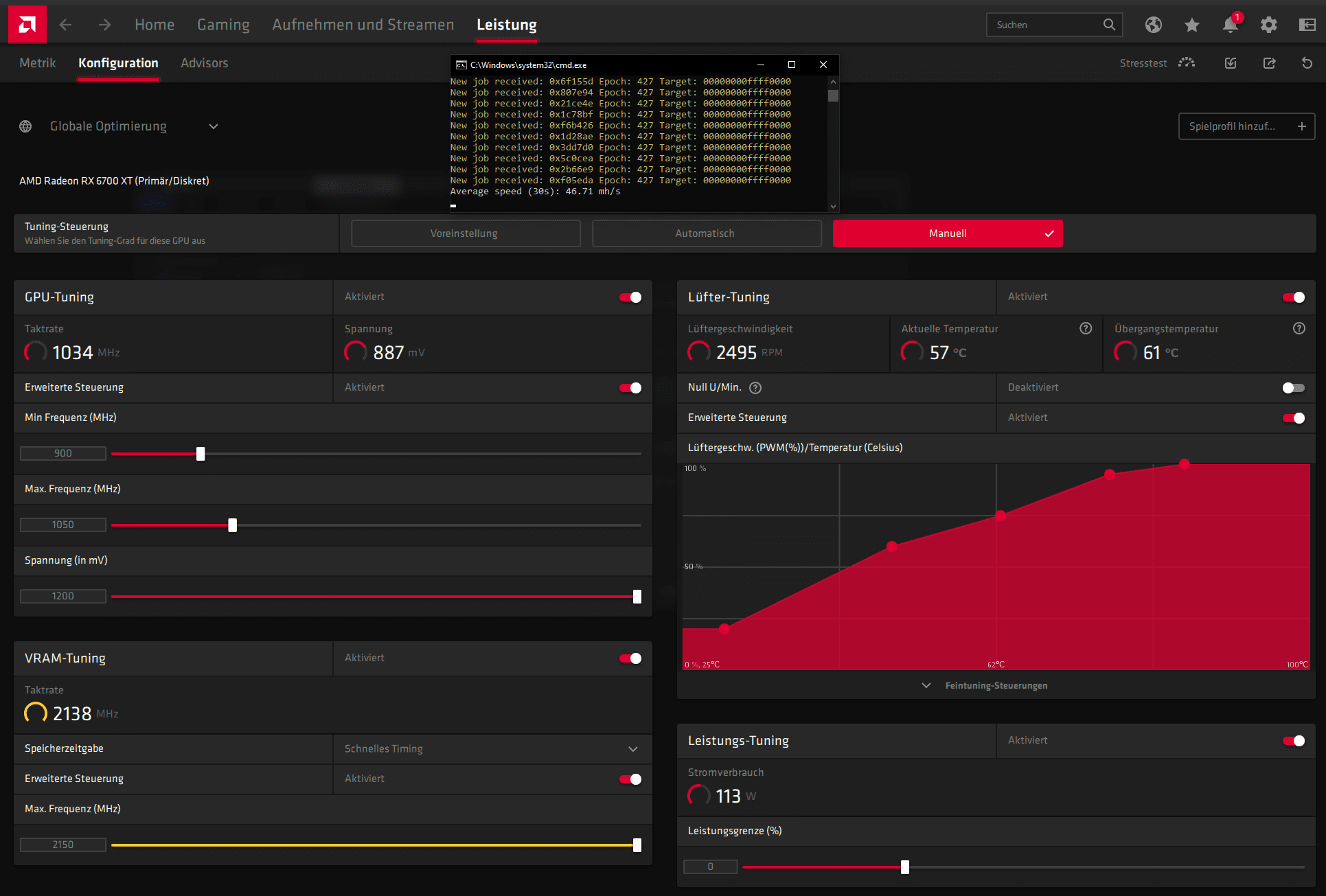Click Spielprofil hinzufügen button

coord(1246,126)
